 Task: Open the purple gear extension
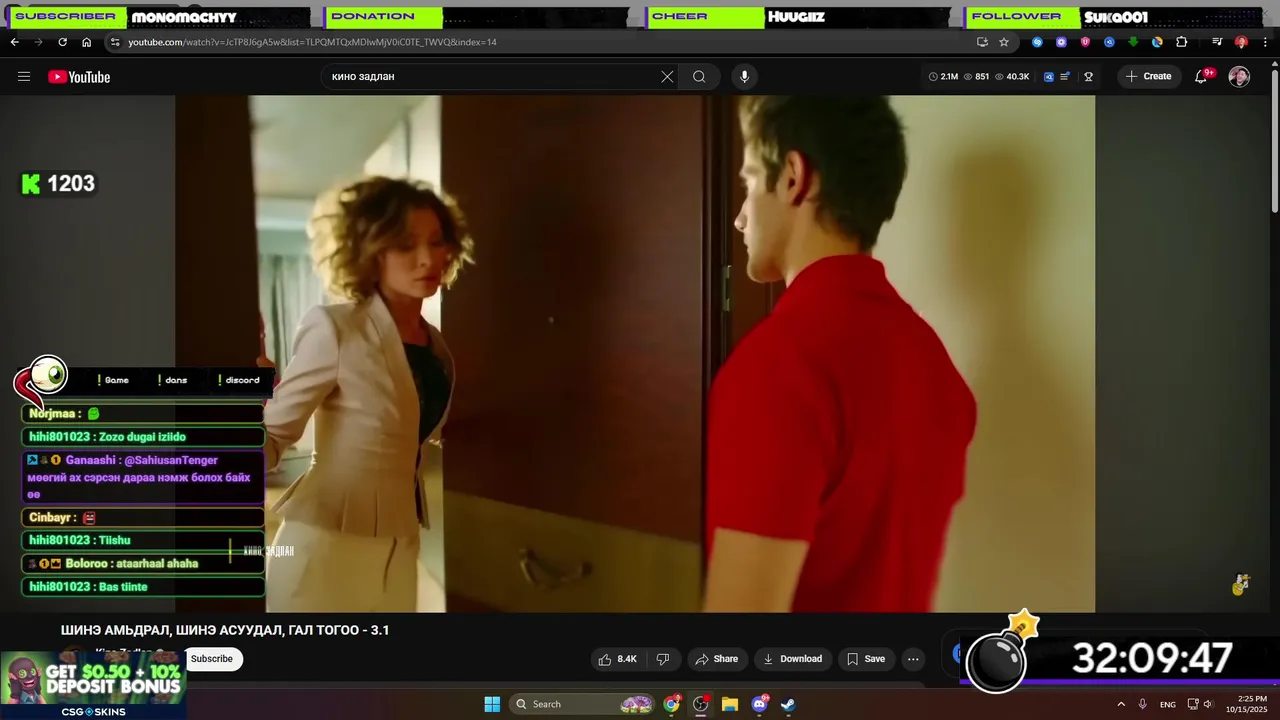point(1061,42)
